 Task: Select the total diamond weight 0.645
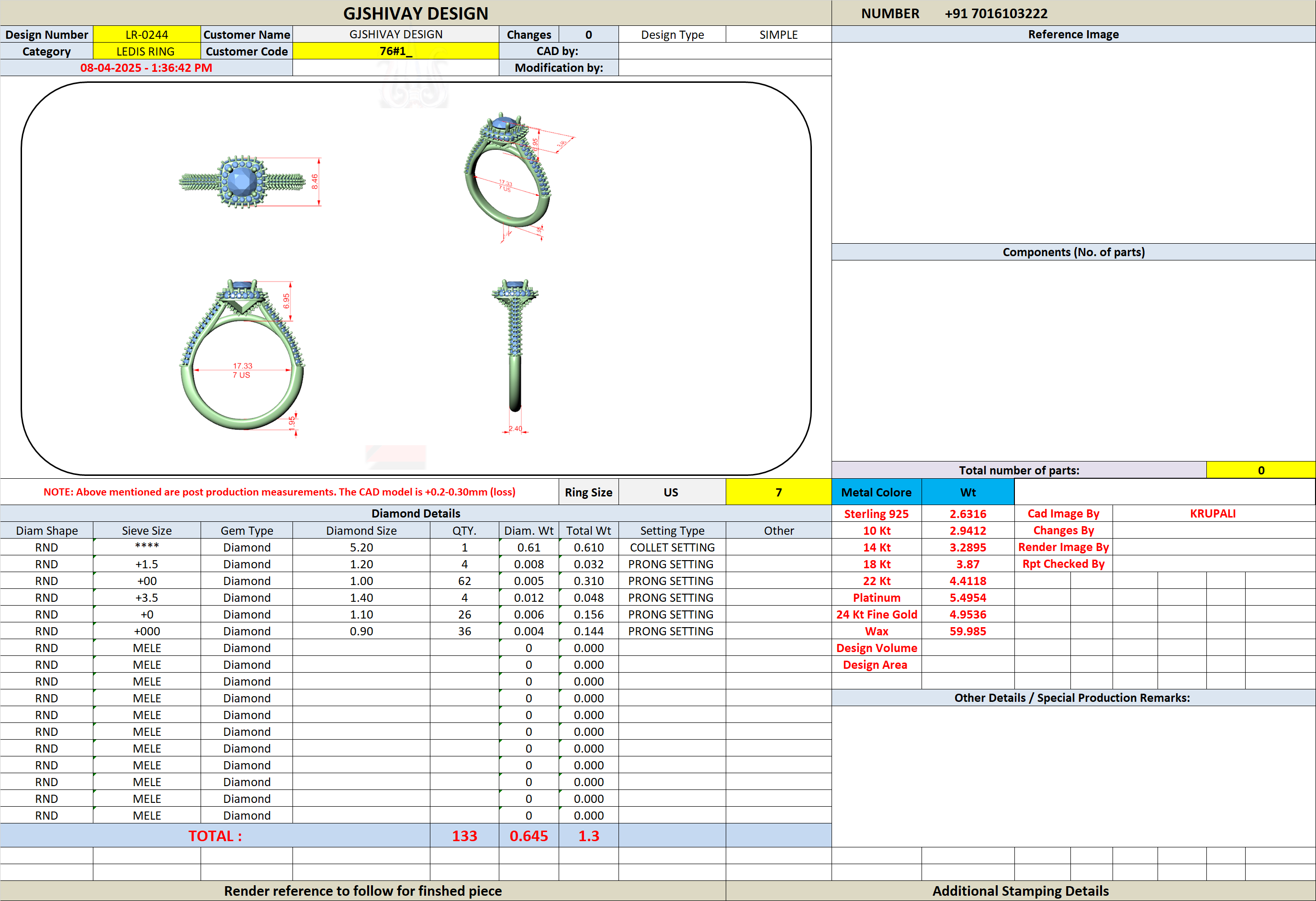coord(529,836)
